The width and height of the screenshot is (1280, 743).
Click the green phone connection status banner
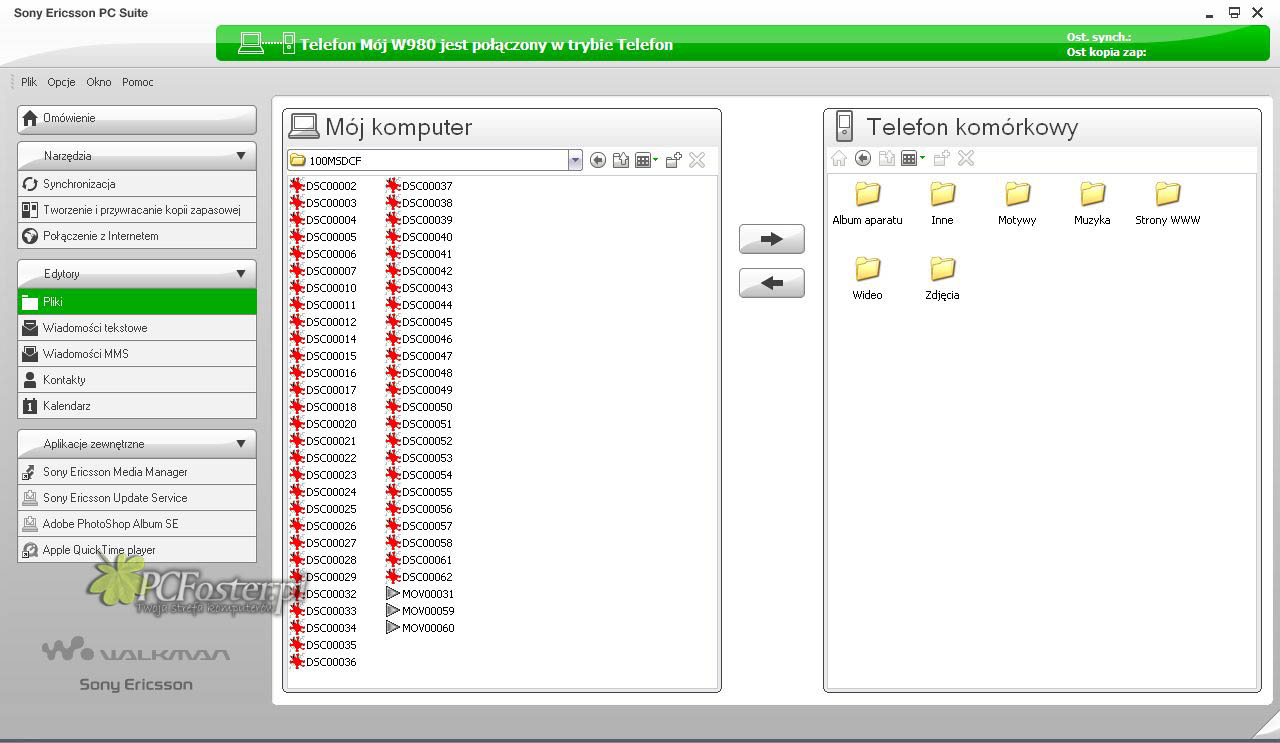(x=743, y=44)
